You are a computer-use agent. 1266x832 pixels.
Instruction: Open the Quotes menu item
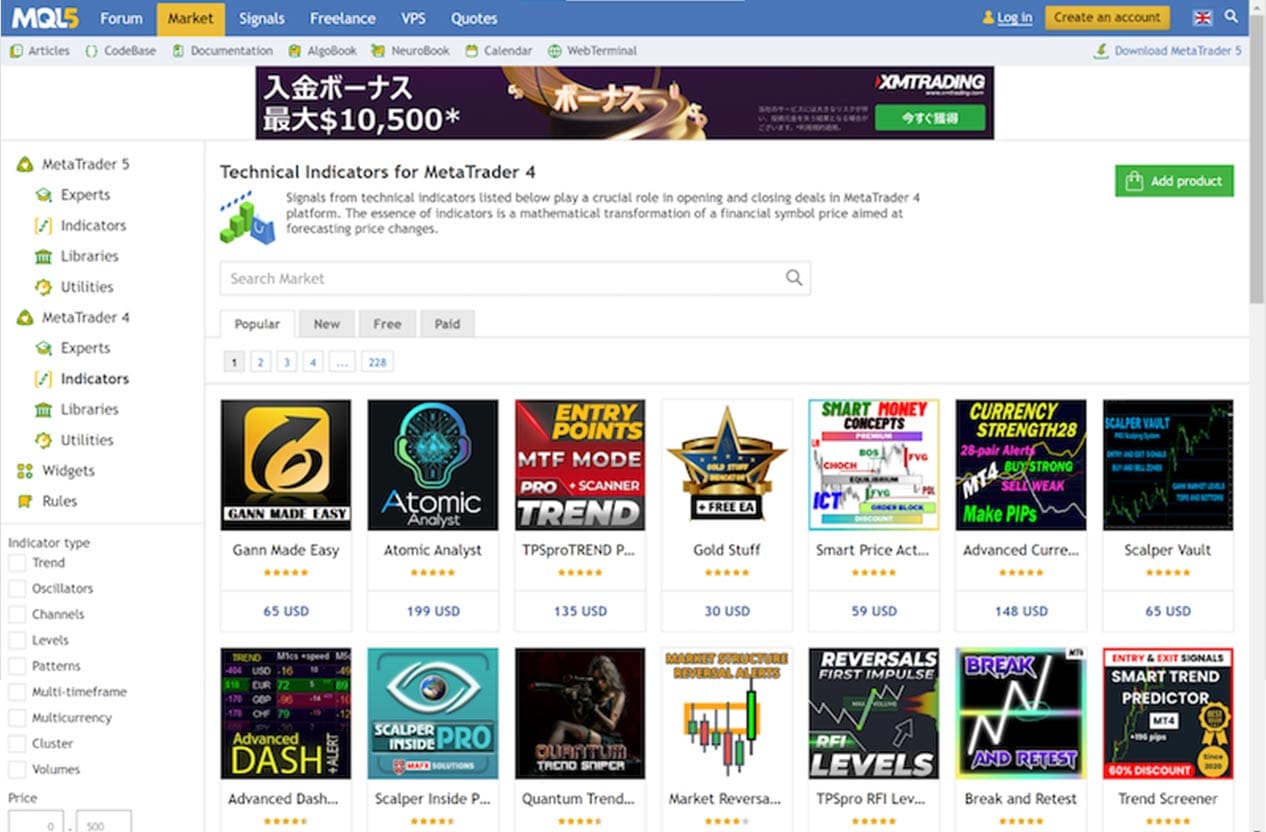(x=474, y=18)
